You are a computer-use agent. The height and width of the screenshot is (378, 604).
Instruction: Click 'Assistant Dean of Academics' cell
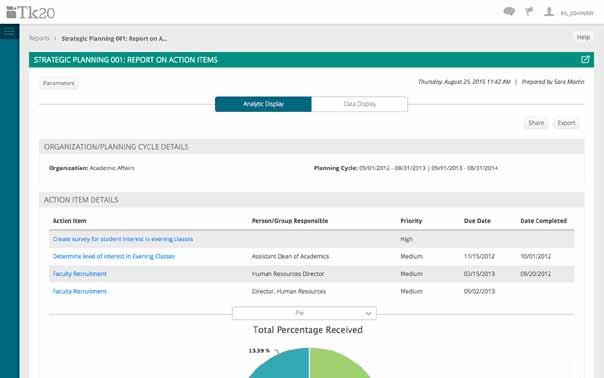[x=290, y=256]
